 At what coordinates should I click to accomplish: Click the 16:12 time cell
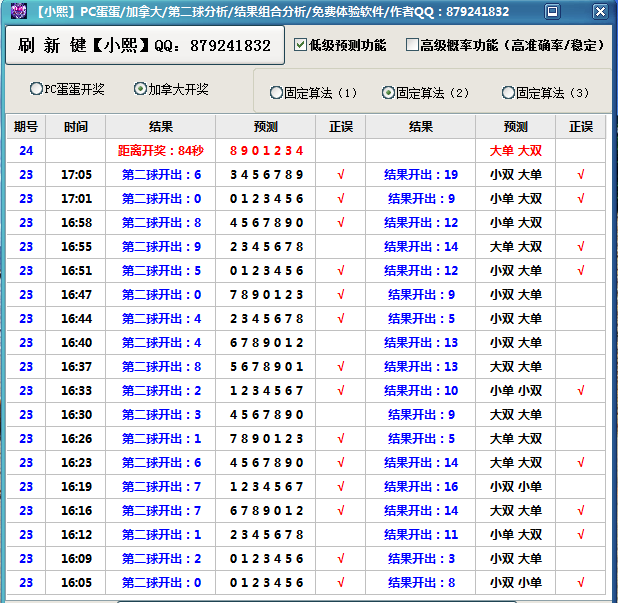pos(76,535)
